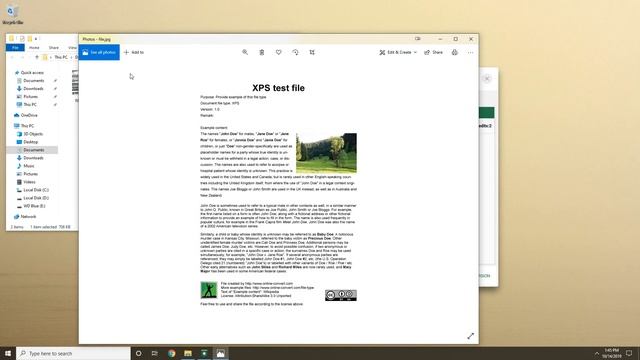
Task: Rotate the image using the rotate icon
Action: [296, 52]
